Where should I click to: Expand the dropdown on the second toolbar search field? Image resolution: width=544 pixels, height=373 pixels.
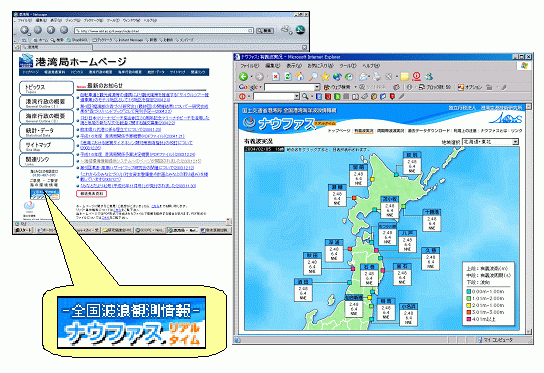297,96
